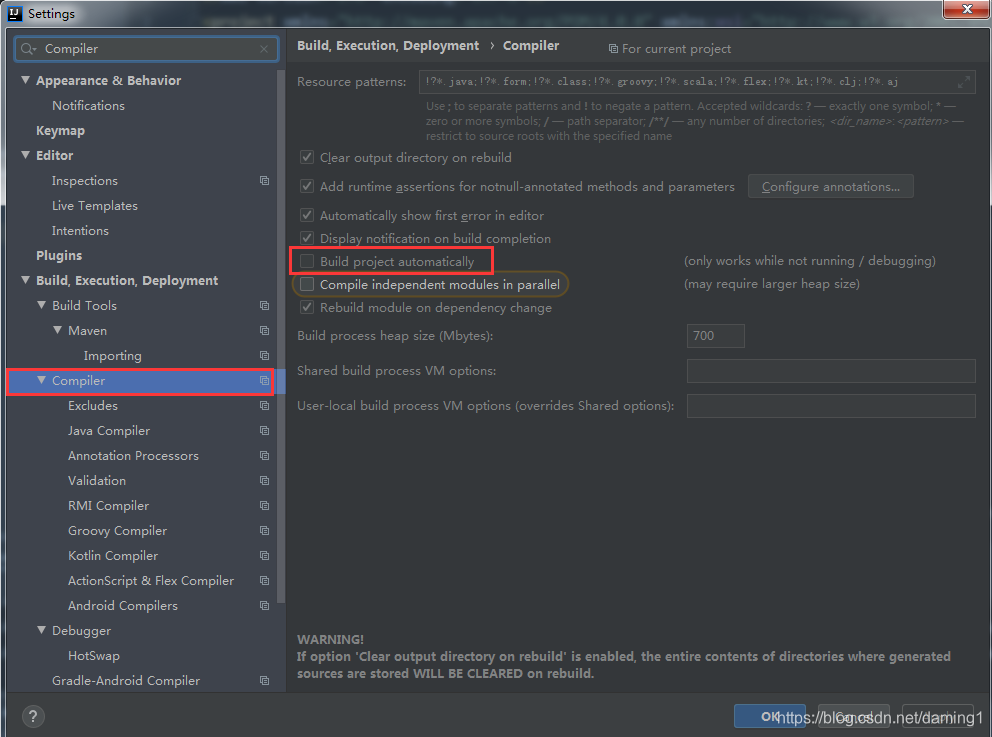This screenshot has height=737, width=992.
Task: Click the project-level icon beside the selected Compiler row
Action: [264, 381]
